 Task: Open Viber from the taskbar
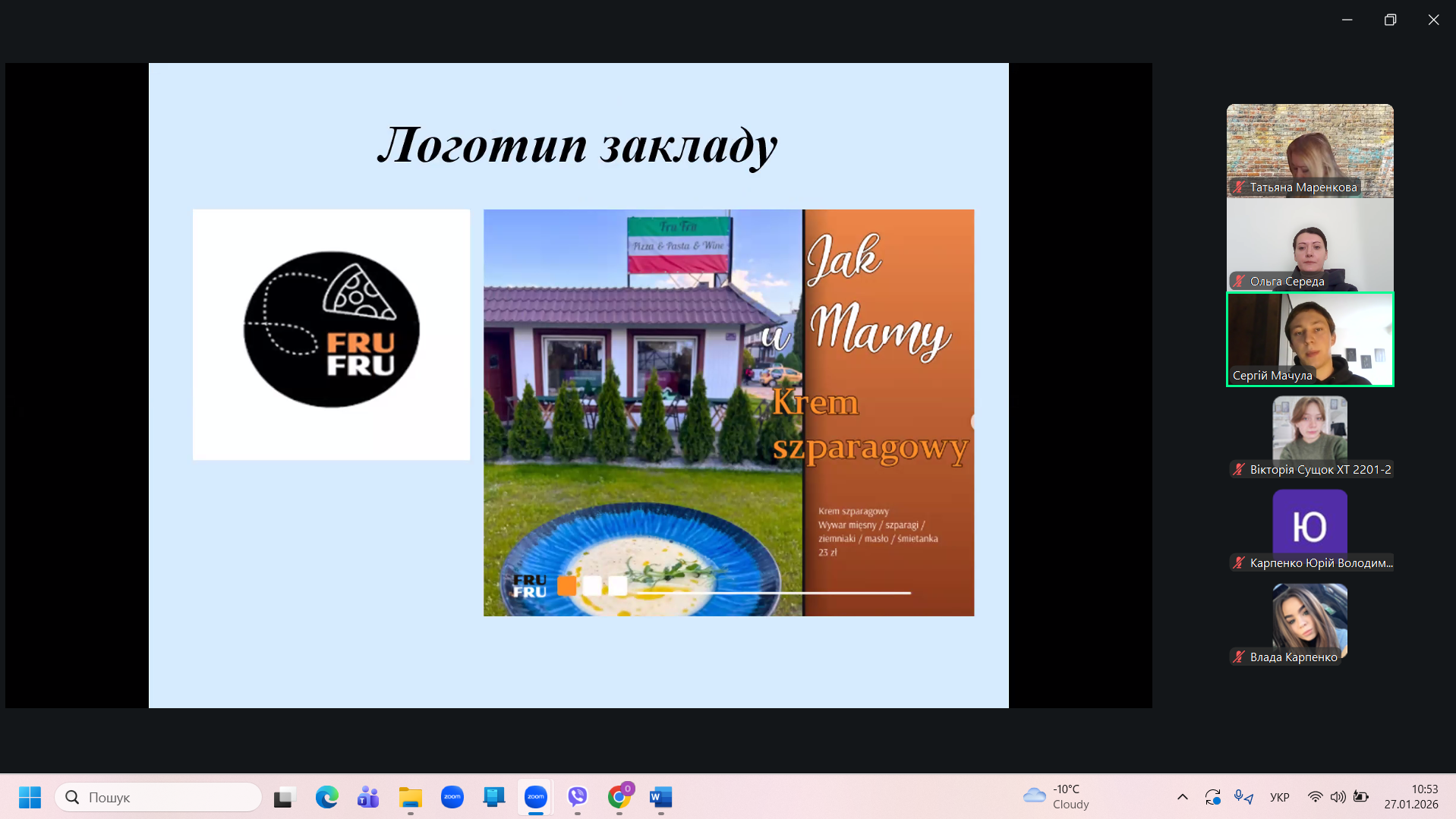tap(578, 797)
